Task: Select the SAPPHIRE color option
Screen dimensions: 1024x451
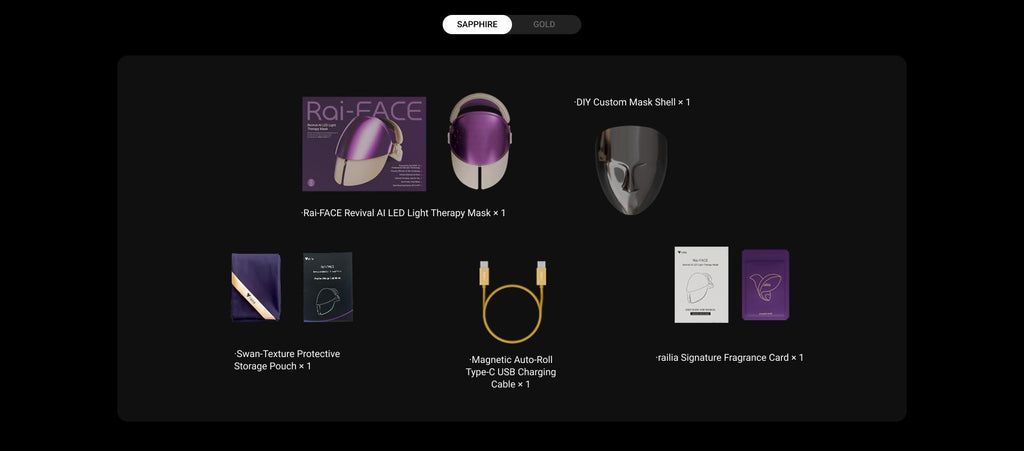Action: click(x=477, y=25)
